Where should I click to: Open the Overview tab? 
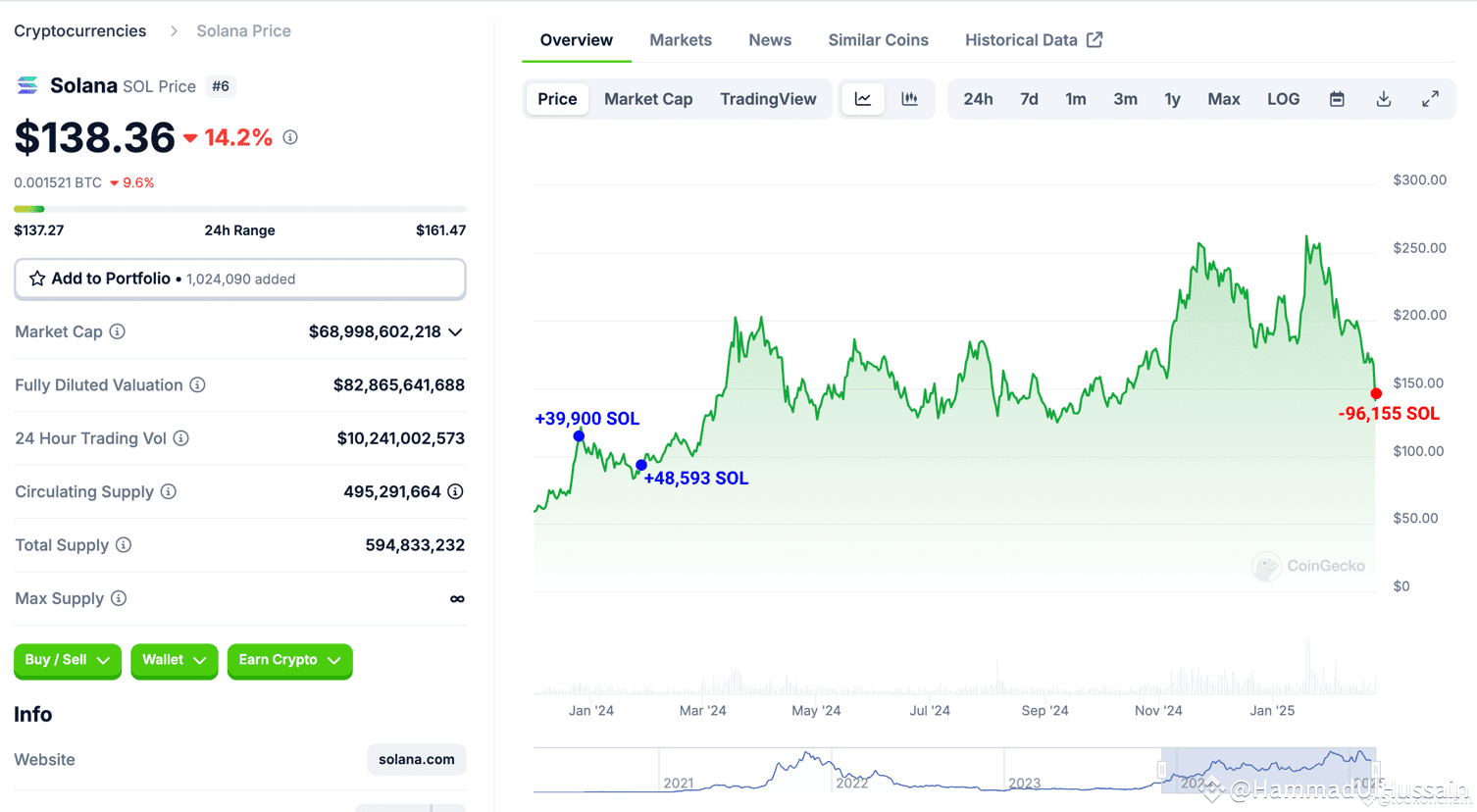click(x=577, y=40)
